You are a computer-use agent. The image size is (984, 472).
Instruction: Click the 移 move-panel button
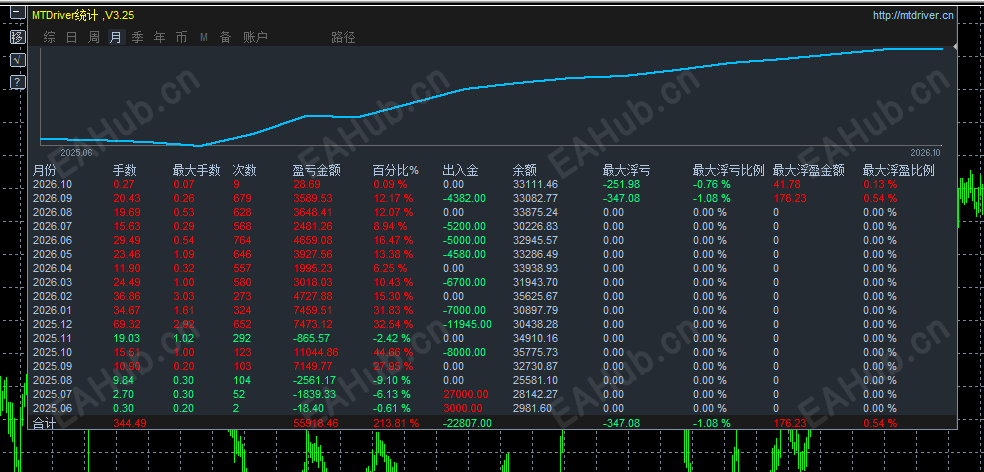[x=18, y=36]
